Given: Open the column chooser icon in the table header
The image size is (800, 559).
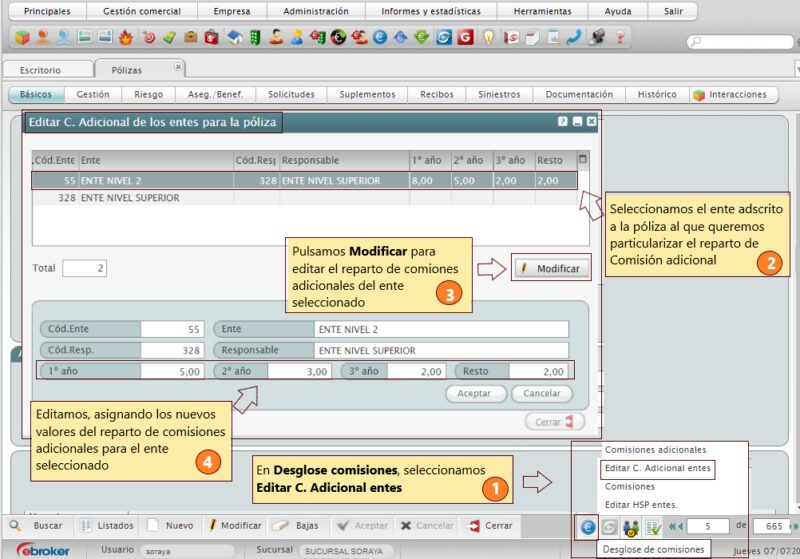Looking at the screenshot, I should pos(583,159).
